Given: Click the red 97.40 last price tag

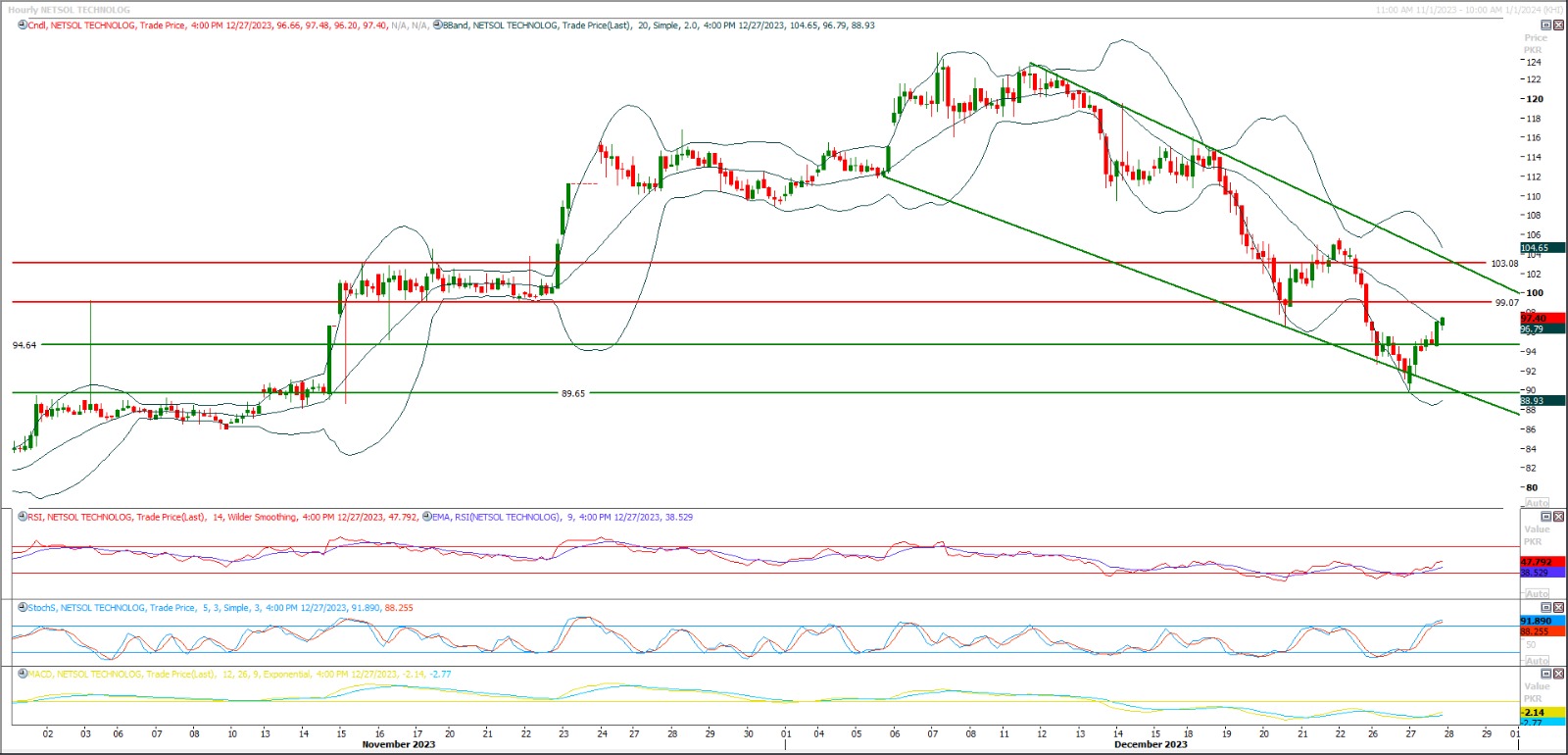Looking at the screenshot, I should pos(1541,319).
